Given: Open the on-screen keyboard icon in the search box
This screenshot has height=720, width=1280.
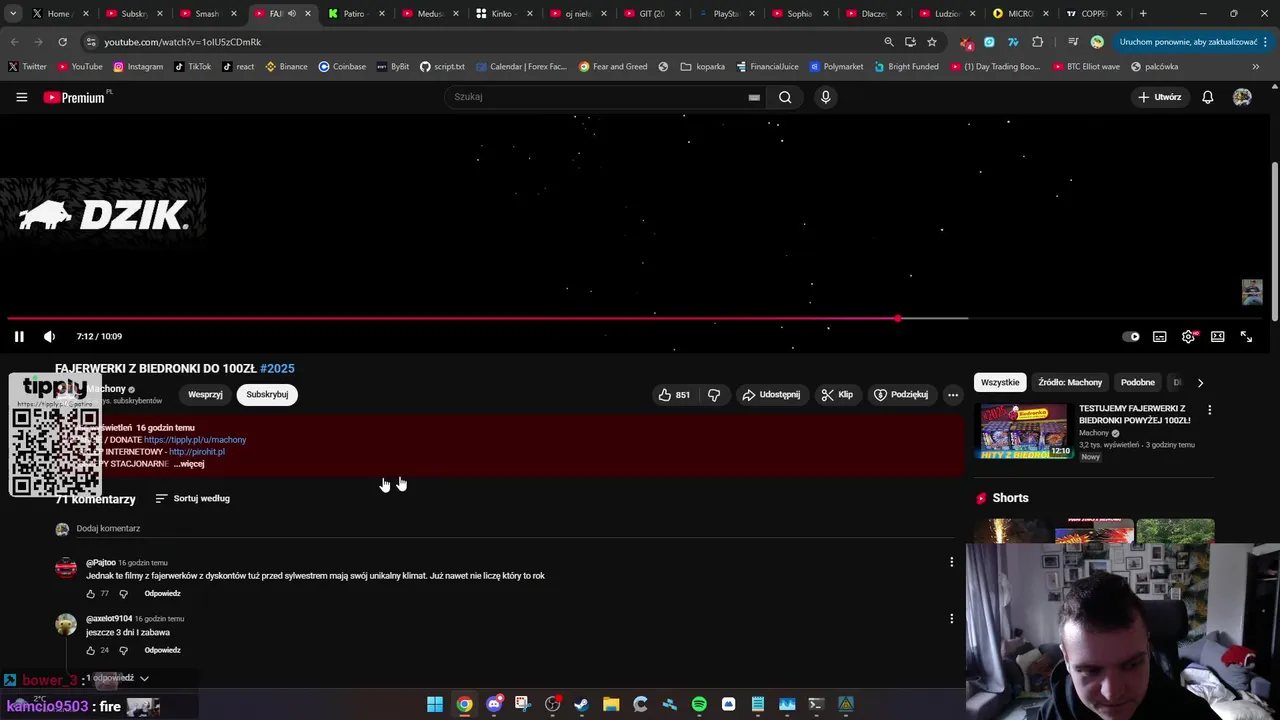Looking at the screenshot, I should 754,97.
